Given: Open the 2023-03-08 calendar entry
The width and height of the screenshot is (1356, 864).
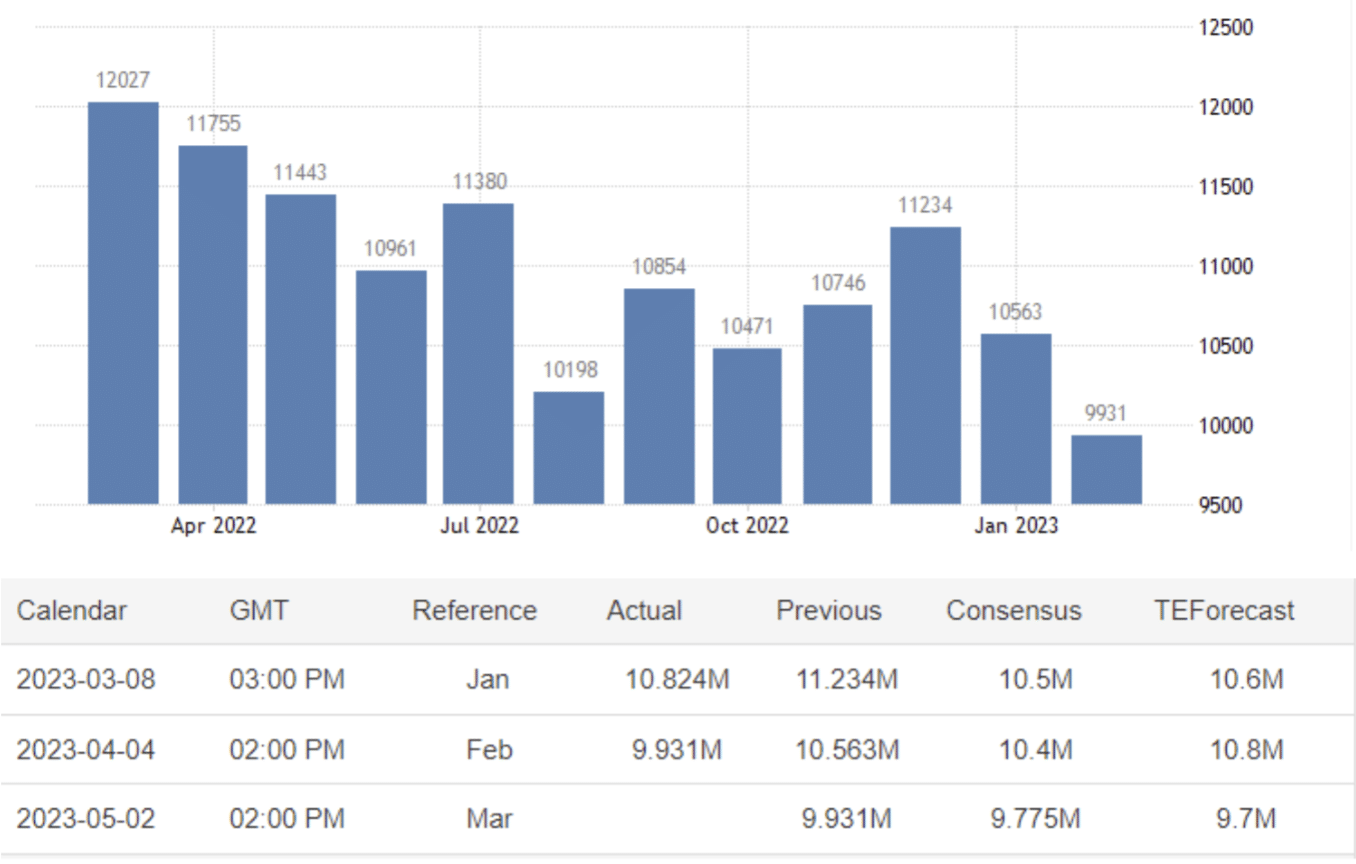Looking at the screenshot, I should coord(86,680).
